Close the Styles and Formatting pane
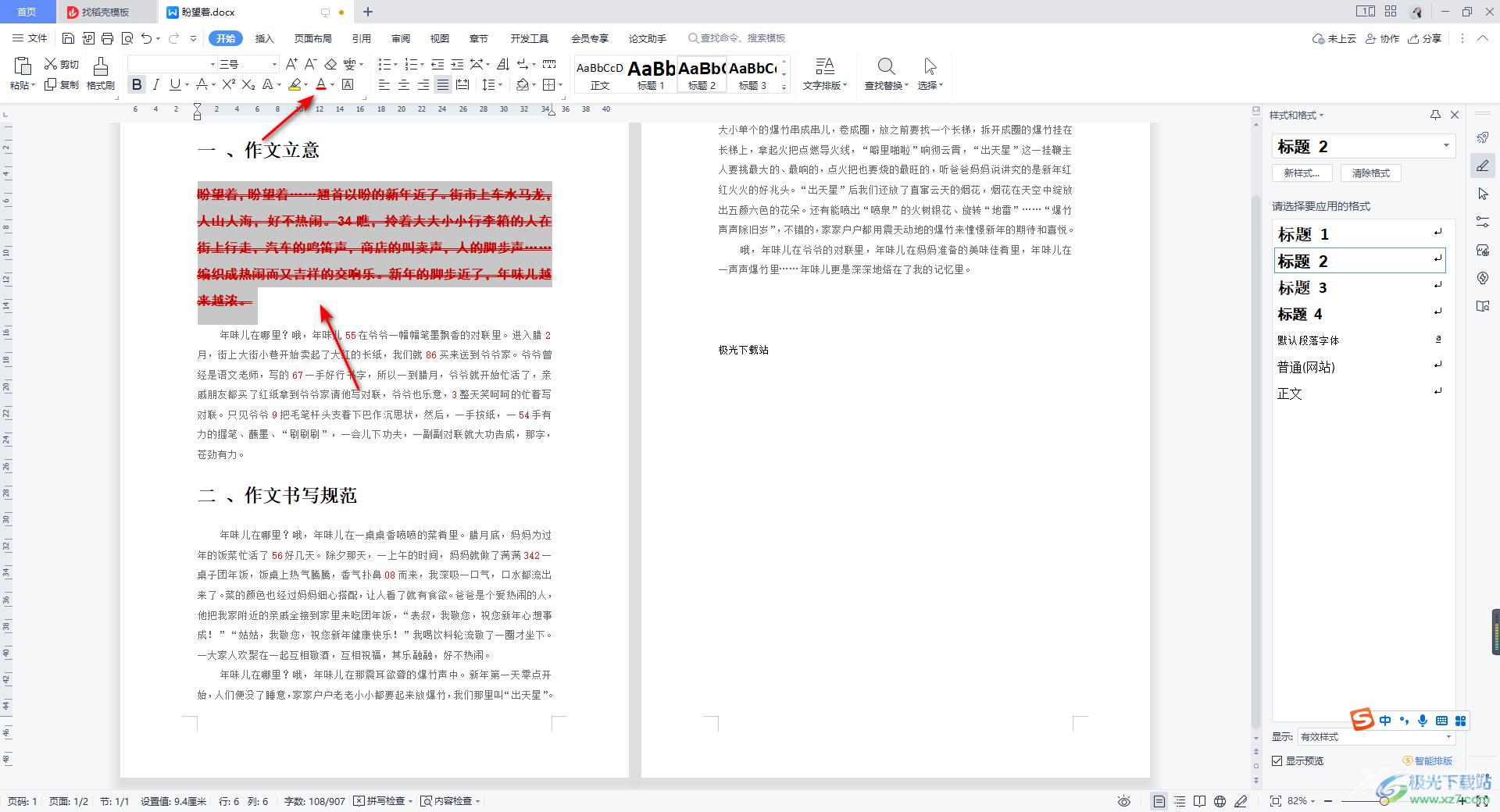The width and height of the screenshot is (1500, 812). (1455, 115)
